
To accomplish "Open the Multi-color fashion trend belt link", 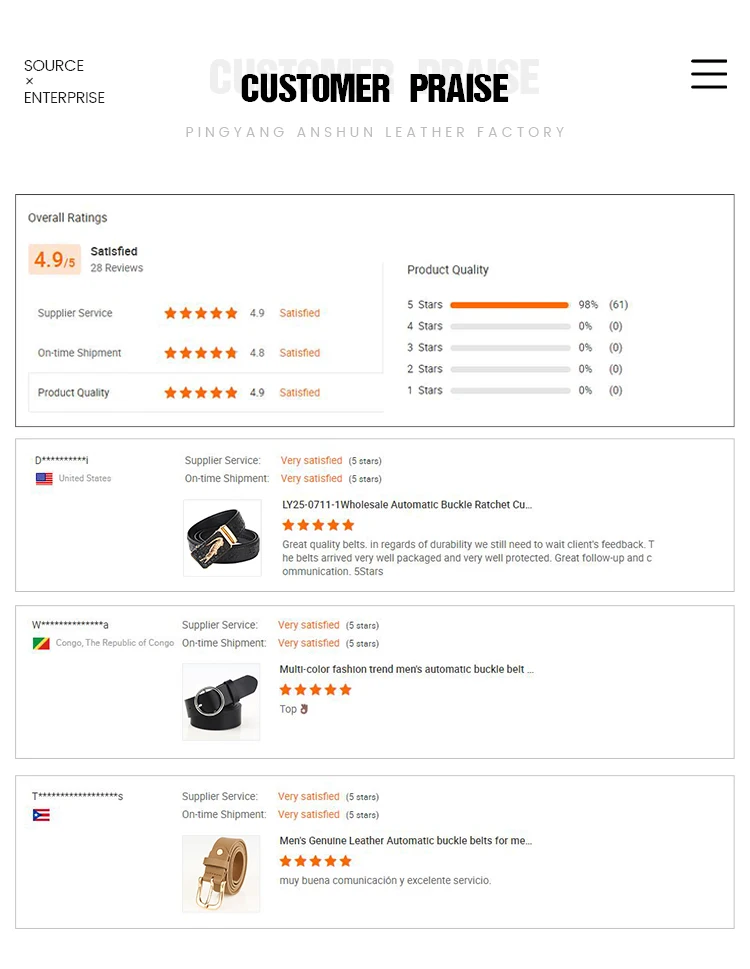I will [407, 669].
